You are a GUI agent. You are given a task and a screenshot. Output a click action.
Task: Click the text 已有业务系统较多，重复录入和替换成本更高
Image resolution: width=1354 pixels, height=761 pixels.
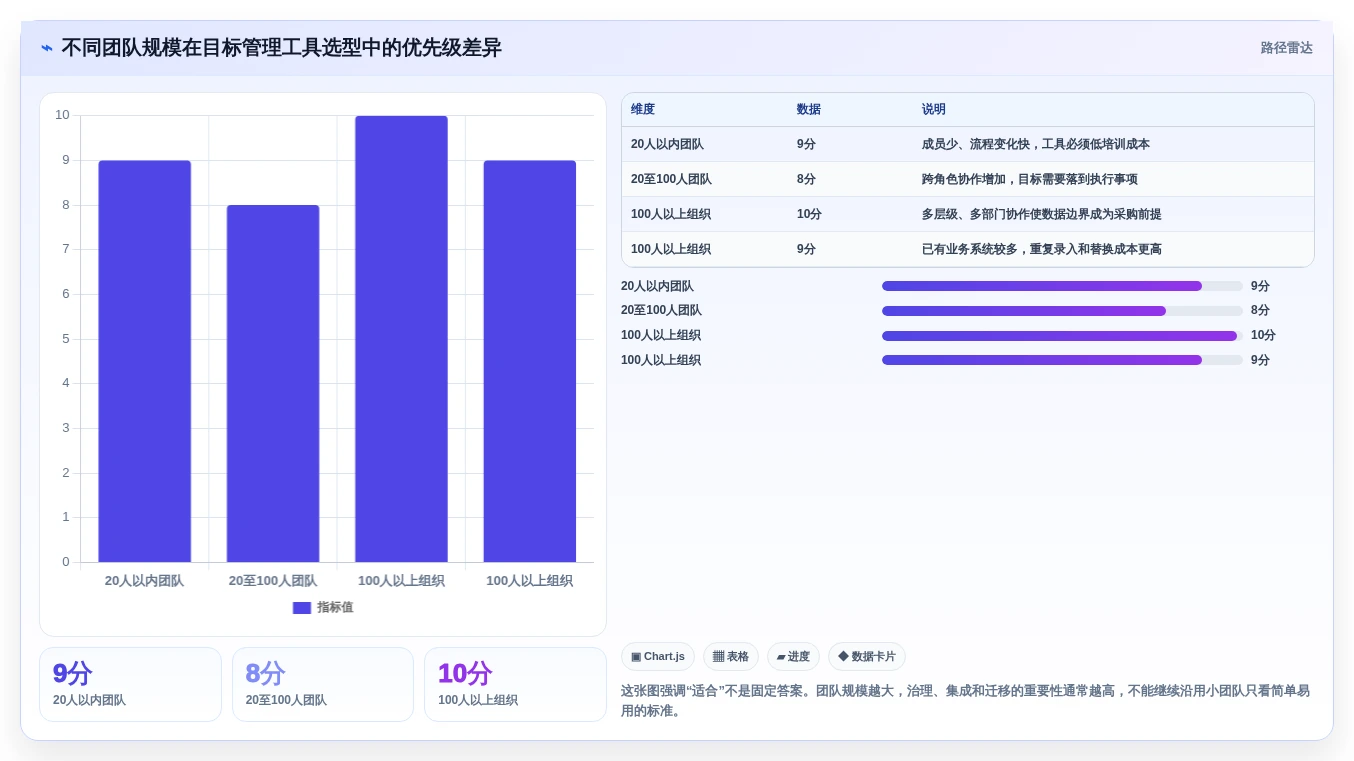point(1042,249)
